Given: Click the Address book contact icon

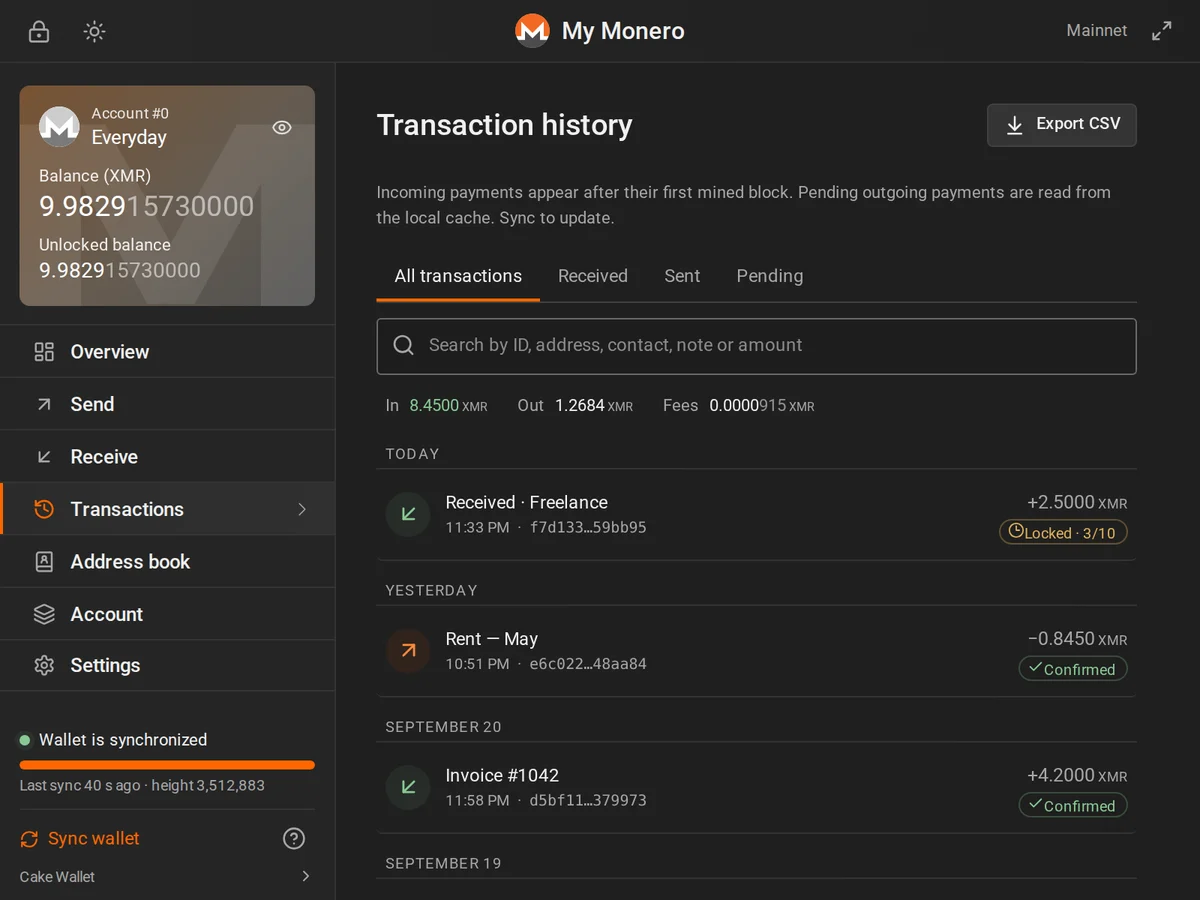Looking at the screenshot, I should coord(44,562).
